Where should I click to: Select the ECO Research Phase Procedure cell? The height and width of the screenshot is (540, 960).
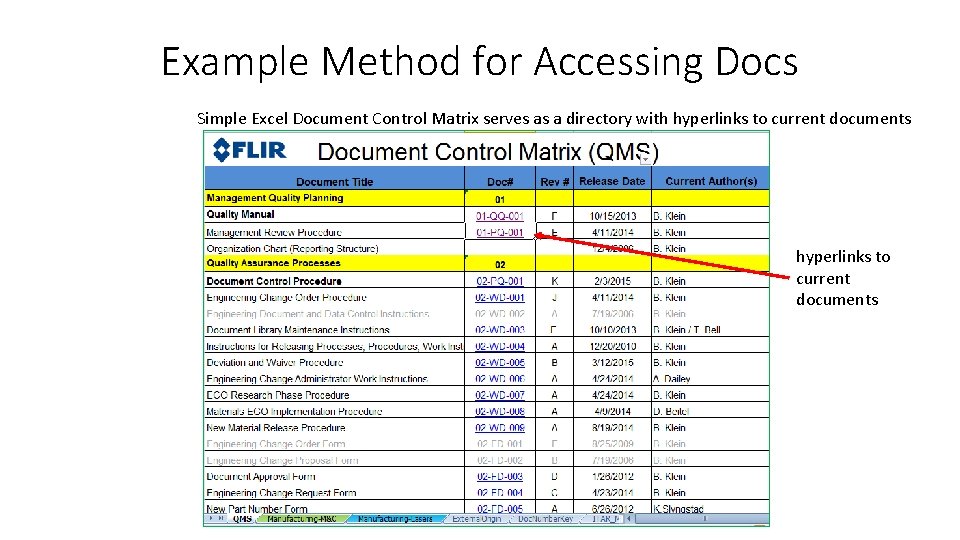click(334, 395)
